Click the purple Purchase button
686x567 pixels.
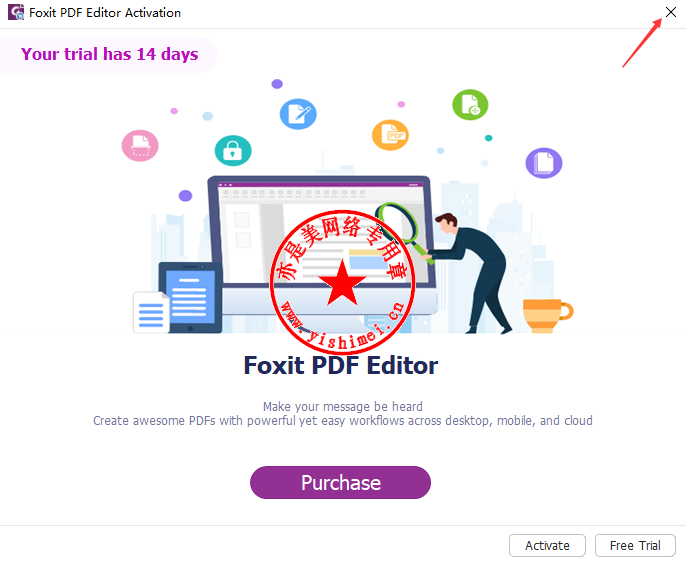pyautogui.click(x=340, y=483)
